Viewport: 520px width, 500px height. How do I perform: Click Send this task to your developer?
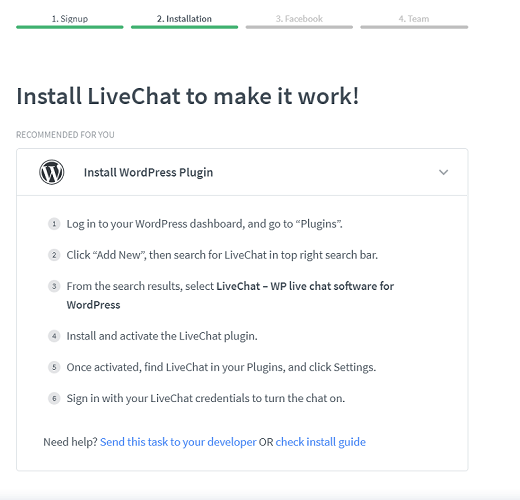[x=178, y=442]
